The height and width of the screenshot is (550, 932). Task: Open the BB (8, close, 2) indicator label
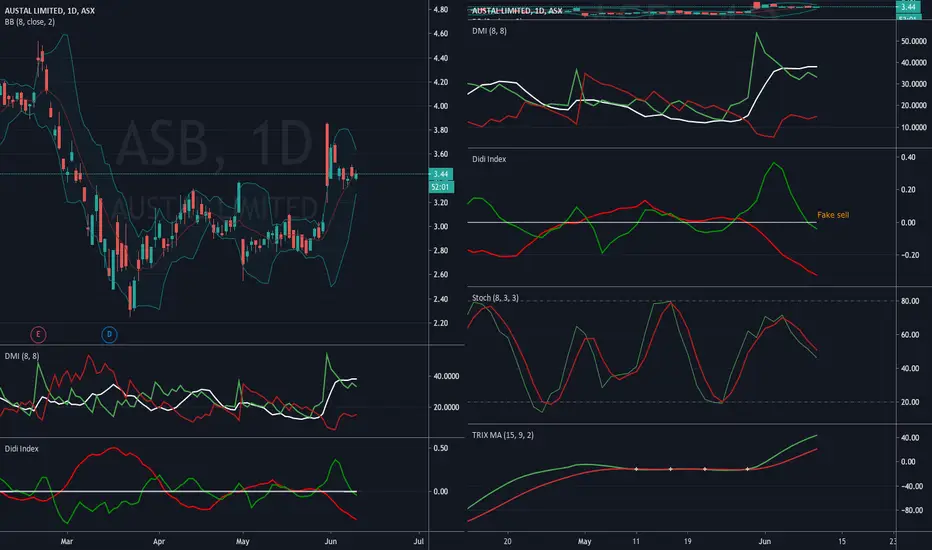coord(30,22)
